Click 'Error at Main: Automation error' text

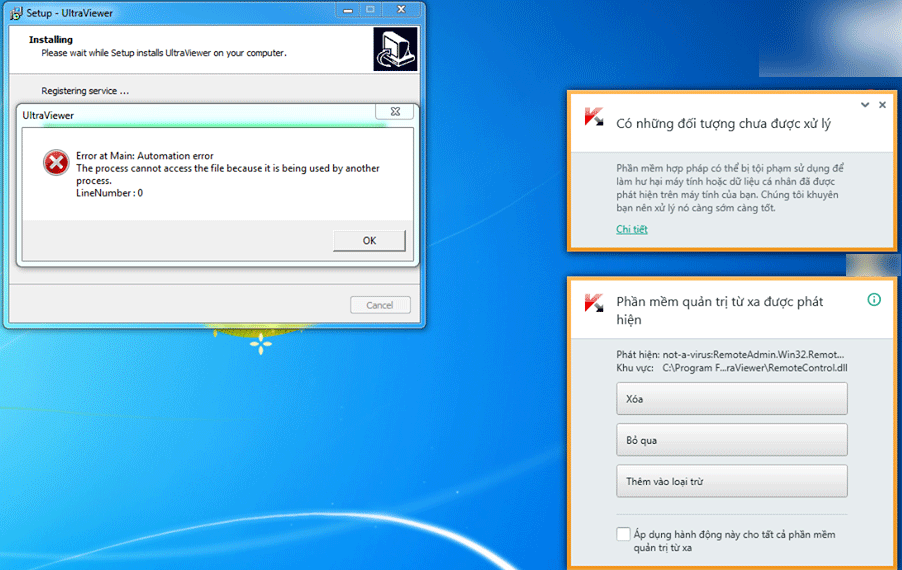(144, 156)
